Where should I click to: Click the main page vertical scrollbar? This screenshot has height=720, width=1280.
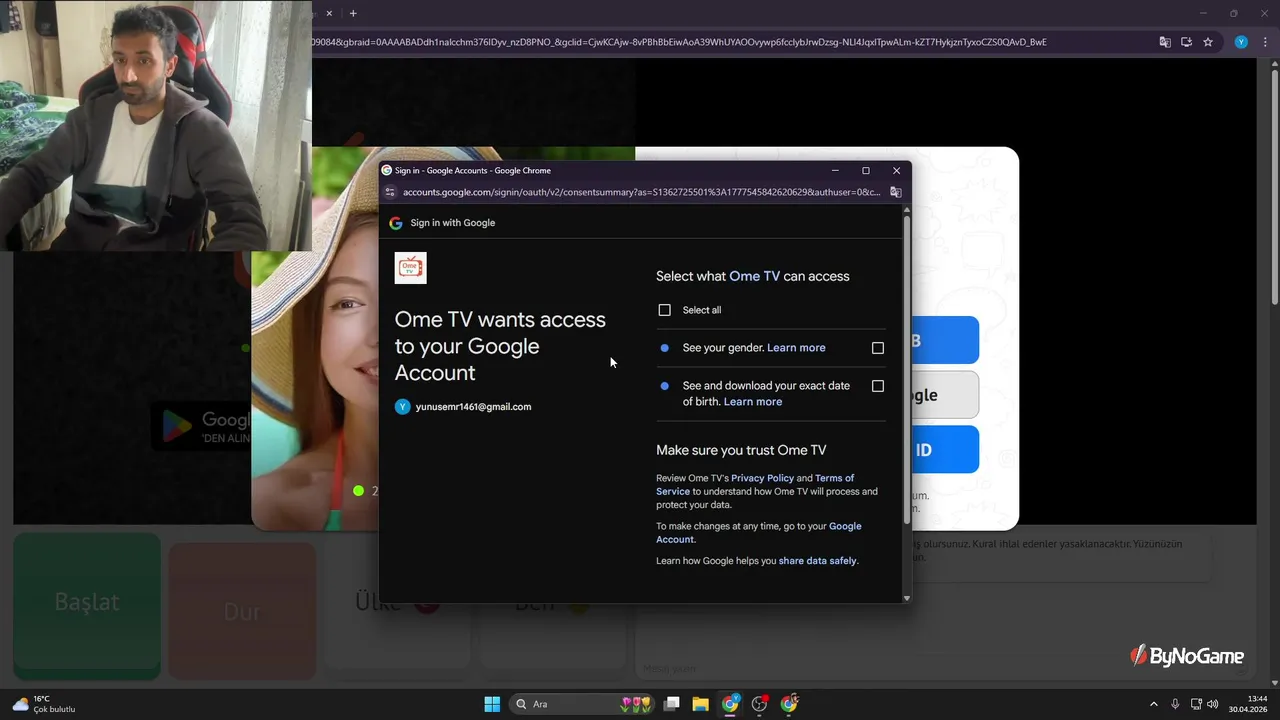click(x=1275, y=188)
